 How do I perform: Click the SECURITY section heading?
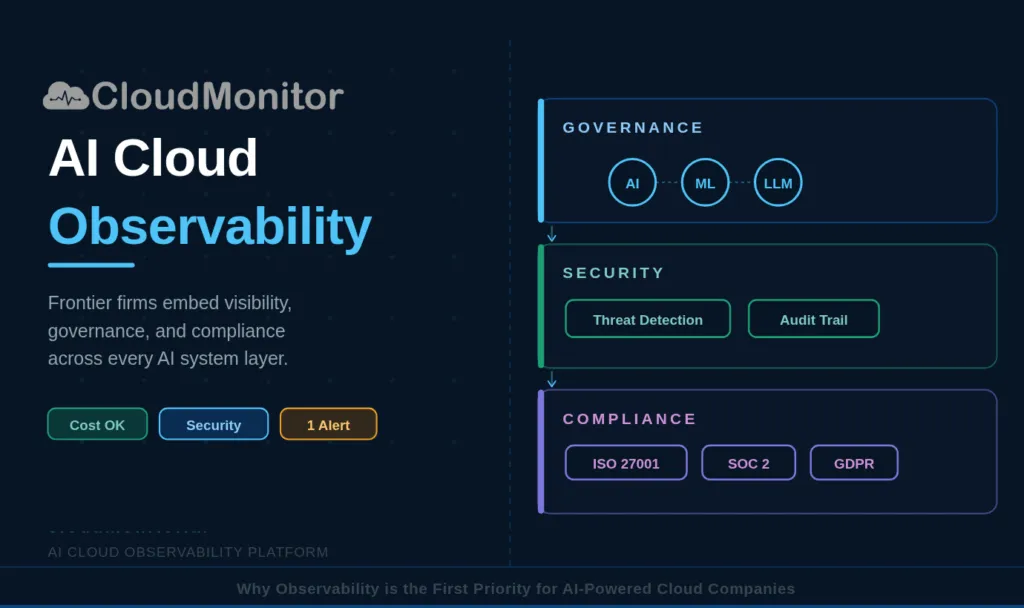(613, 273)
